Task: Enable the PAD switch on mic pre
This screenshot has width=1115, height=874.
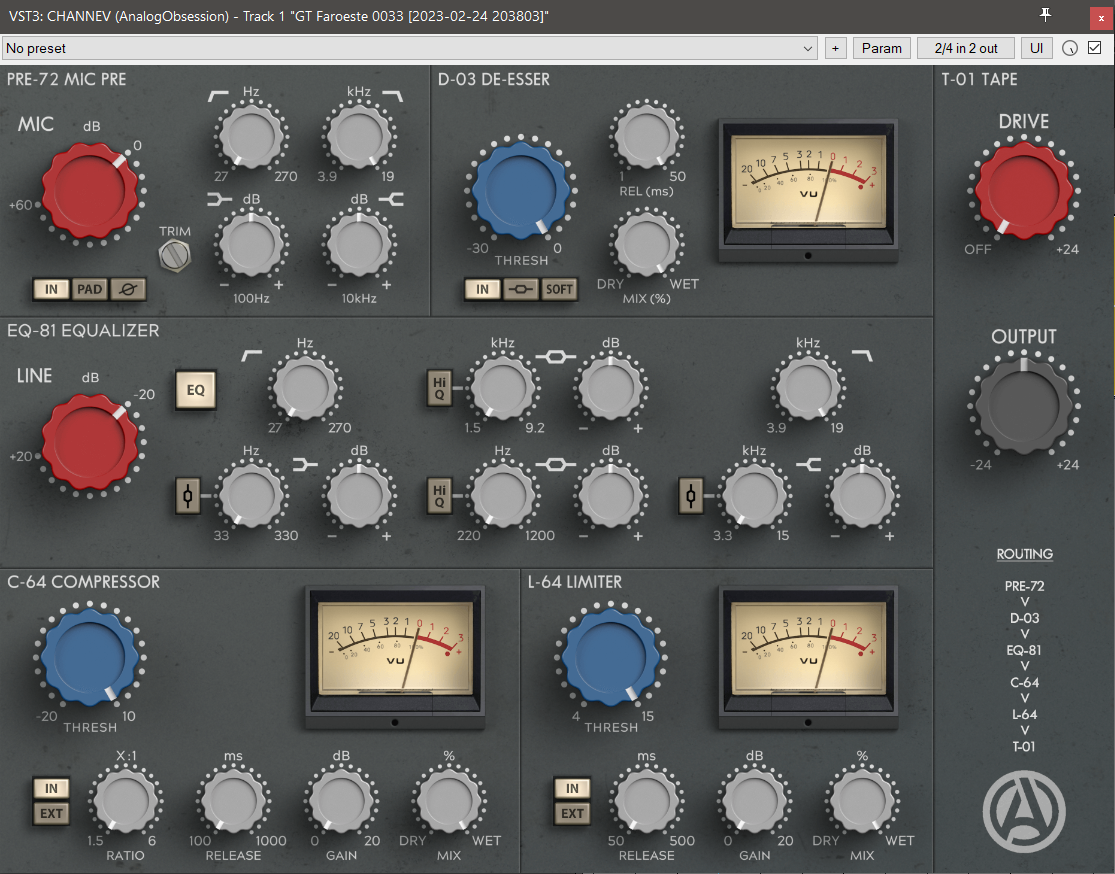Action: click(90, 290)
